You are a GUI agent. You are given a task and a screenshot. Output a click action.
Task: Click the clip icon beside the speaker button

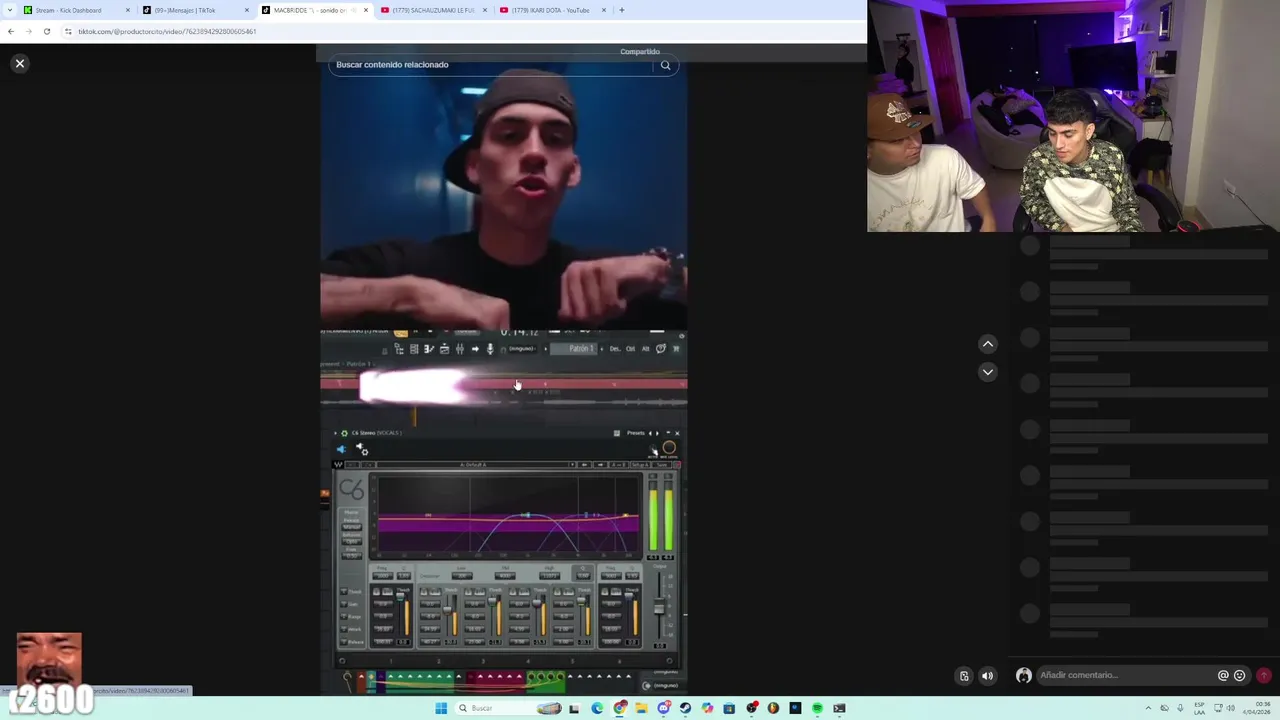(x=964, y=676)
